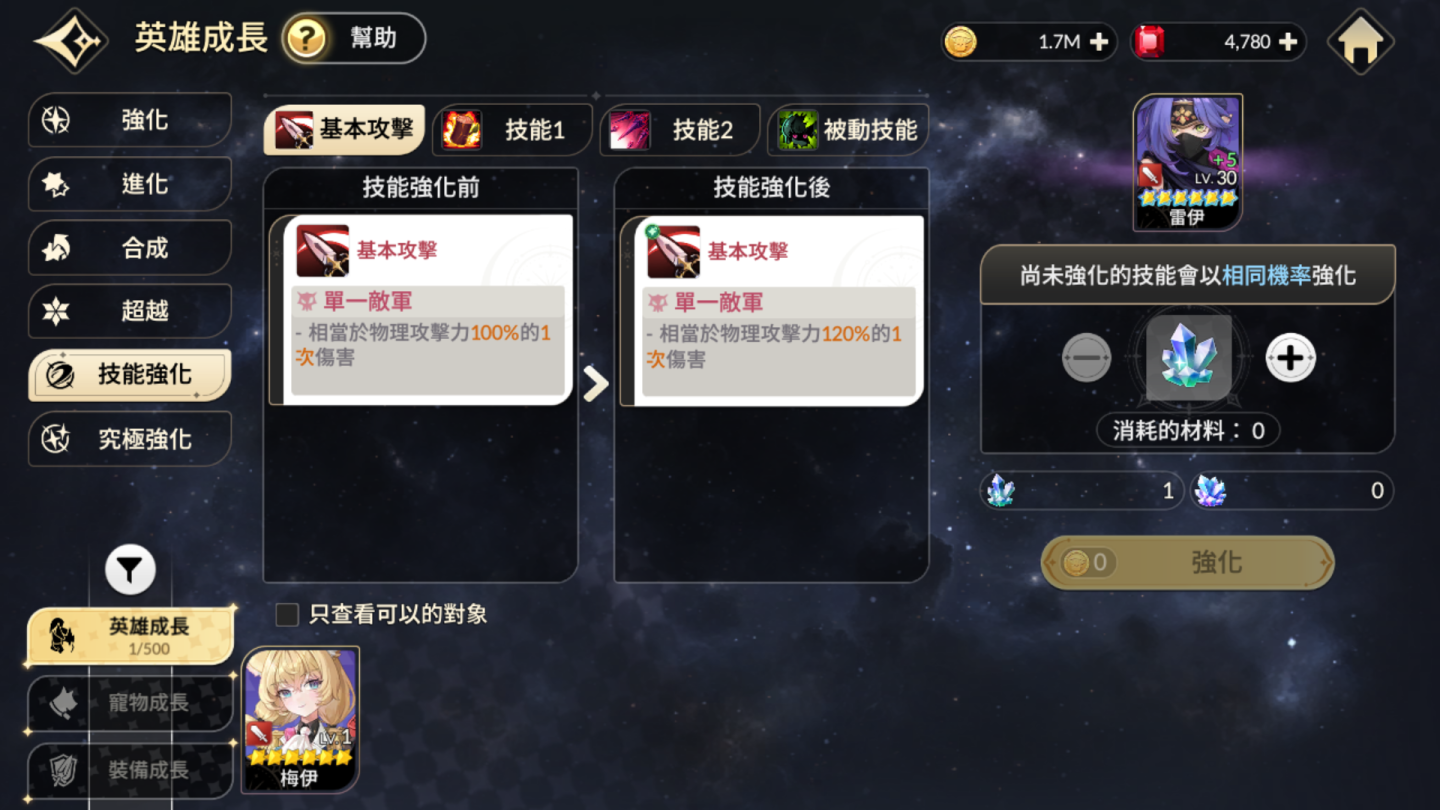This screenshot has width=1440, height=810.
Task: Select the skill crystal material icon
Action: (1188, 358)
